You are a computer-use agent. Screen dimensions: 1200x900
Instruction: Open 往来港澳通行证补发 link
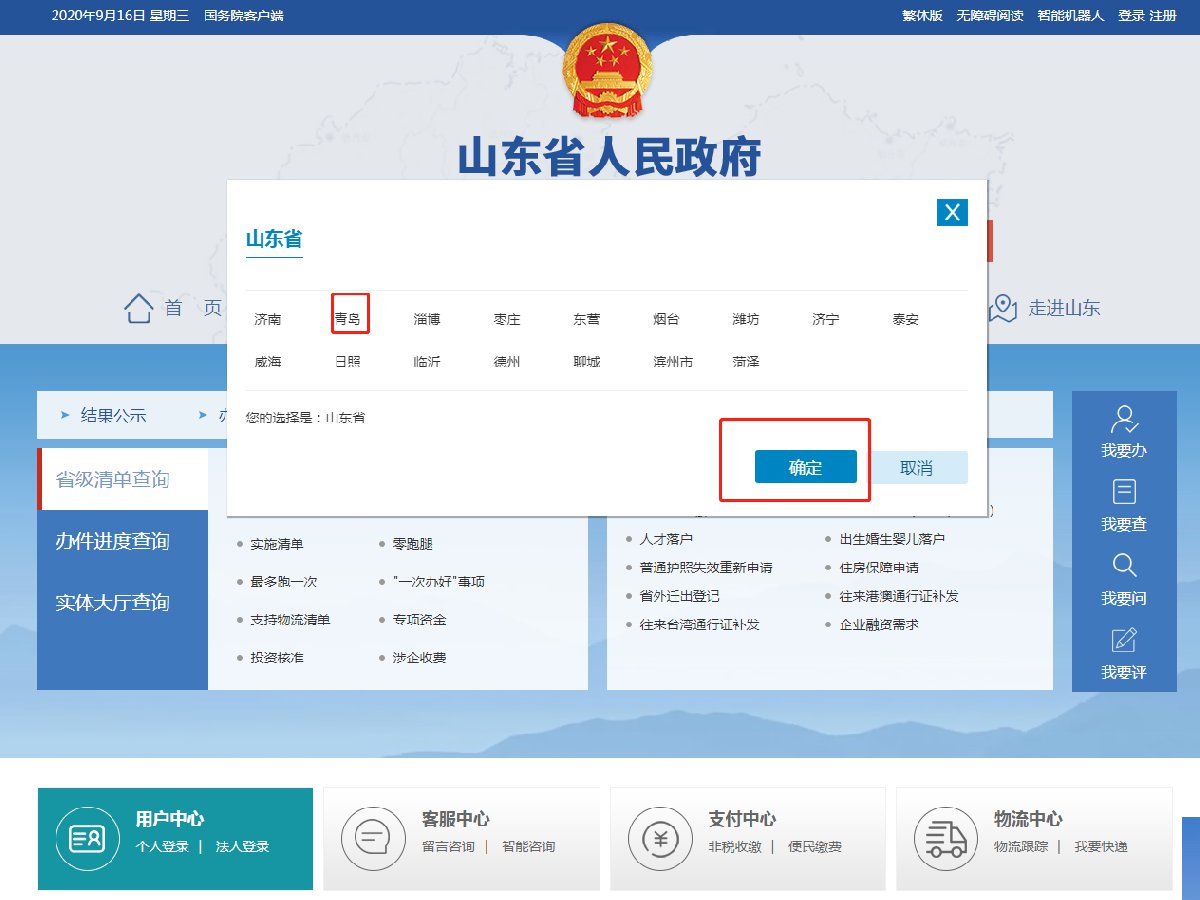899,596
